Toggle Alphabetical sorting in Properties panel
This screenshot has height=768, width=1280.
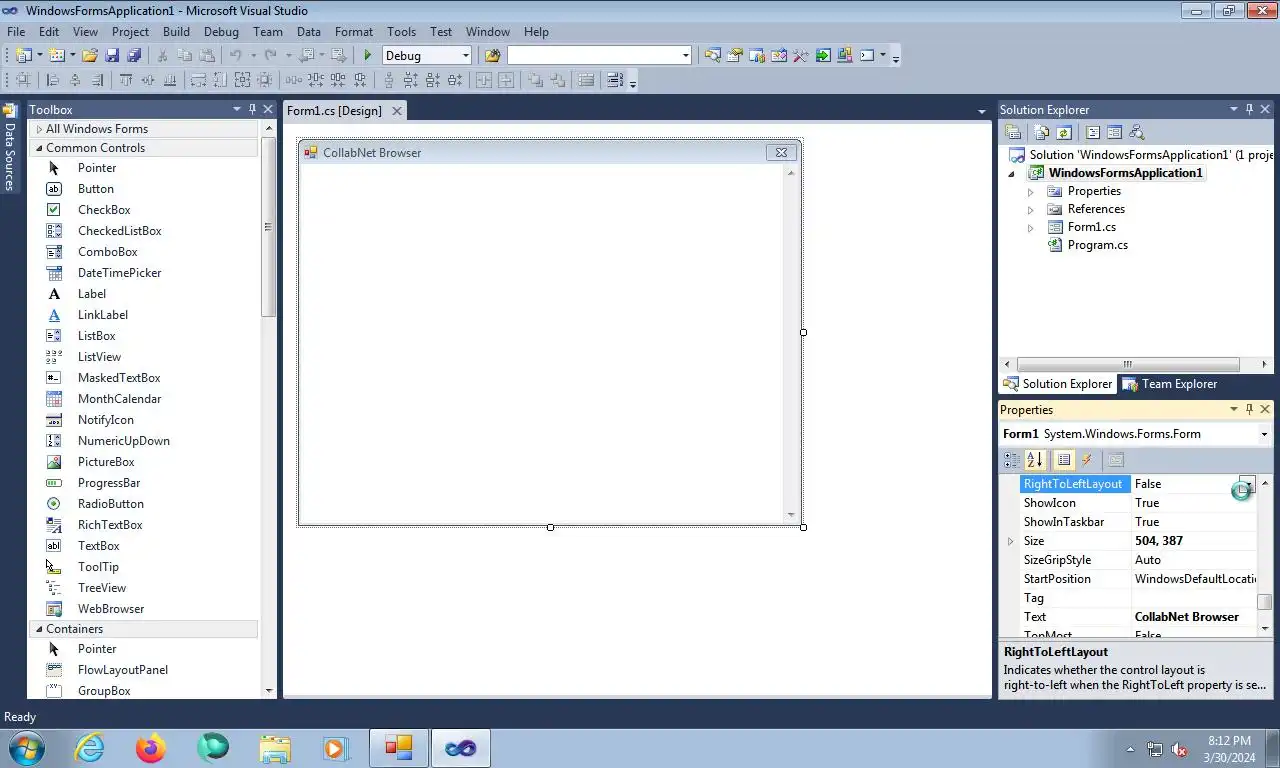[1035, 460]
